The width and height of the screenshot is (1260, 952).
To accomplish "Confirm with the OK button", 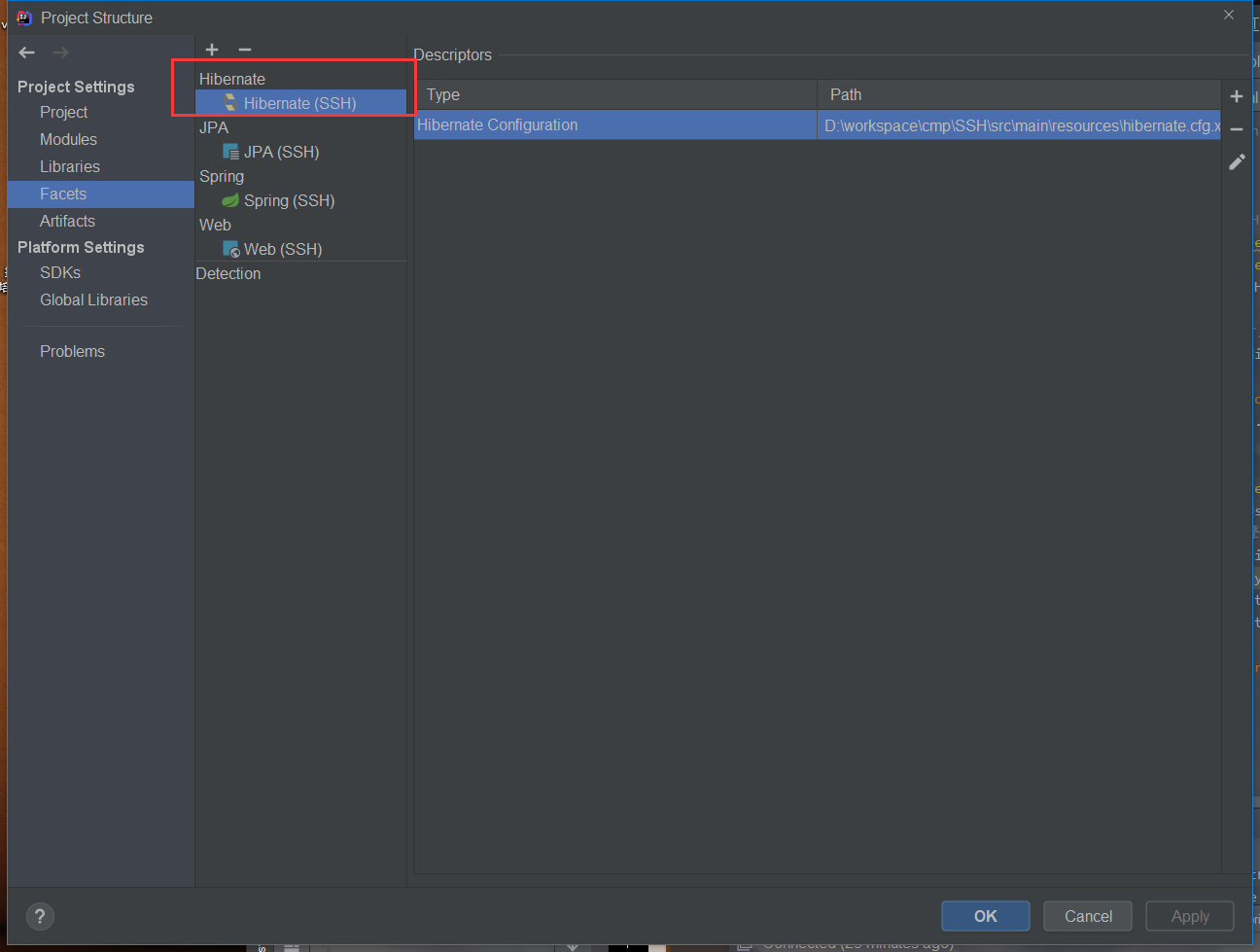I will (x=986, y=916).
